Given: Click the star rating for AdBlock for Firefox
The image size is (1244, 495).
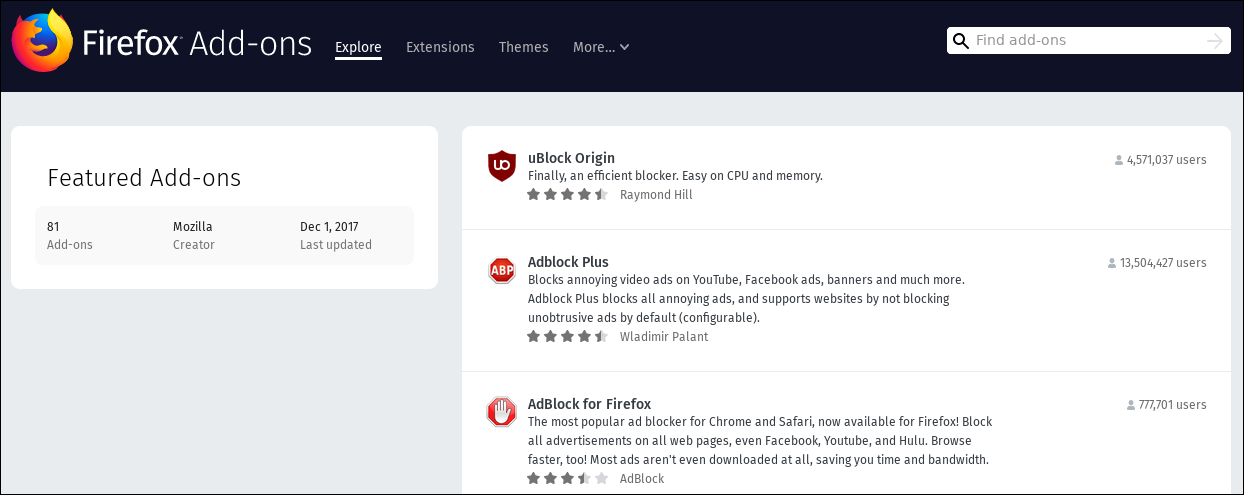Looking at the screenshot, I should 567,479.
